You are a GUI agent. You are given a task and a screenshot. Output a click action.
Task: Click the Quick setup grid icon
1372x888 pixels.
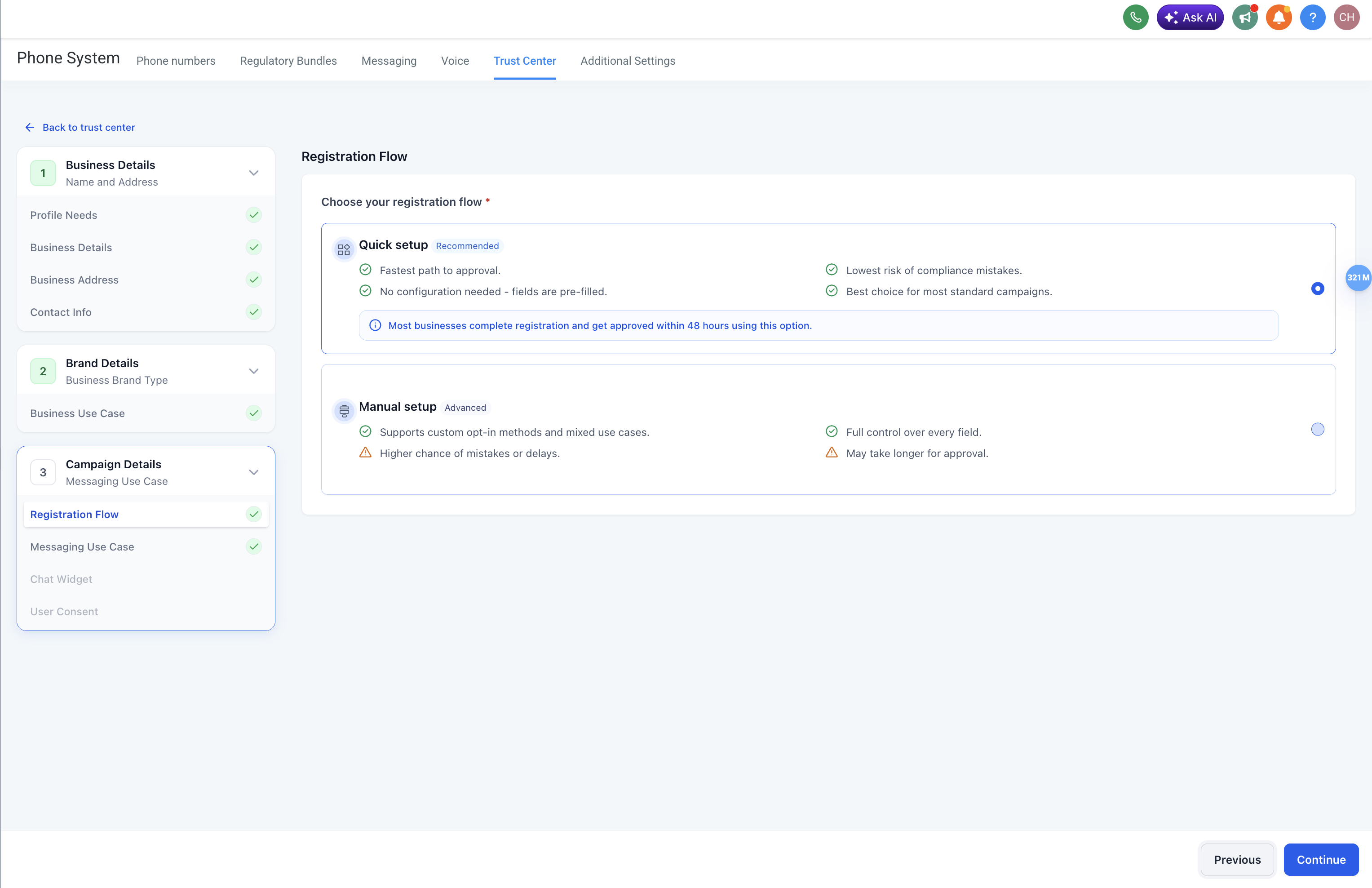[344, 249]
